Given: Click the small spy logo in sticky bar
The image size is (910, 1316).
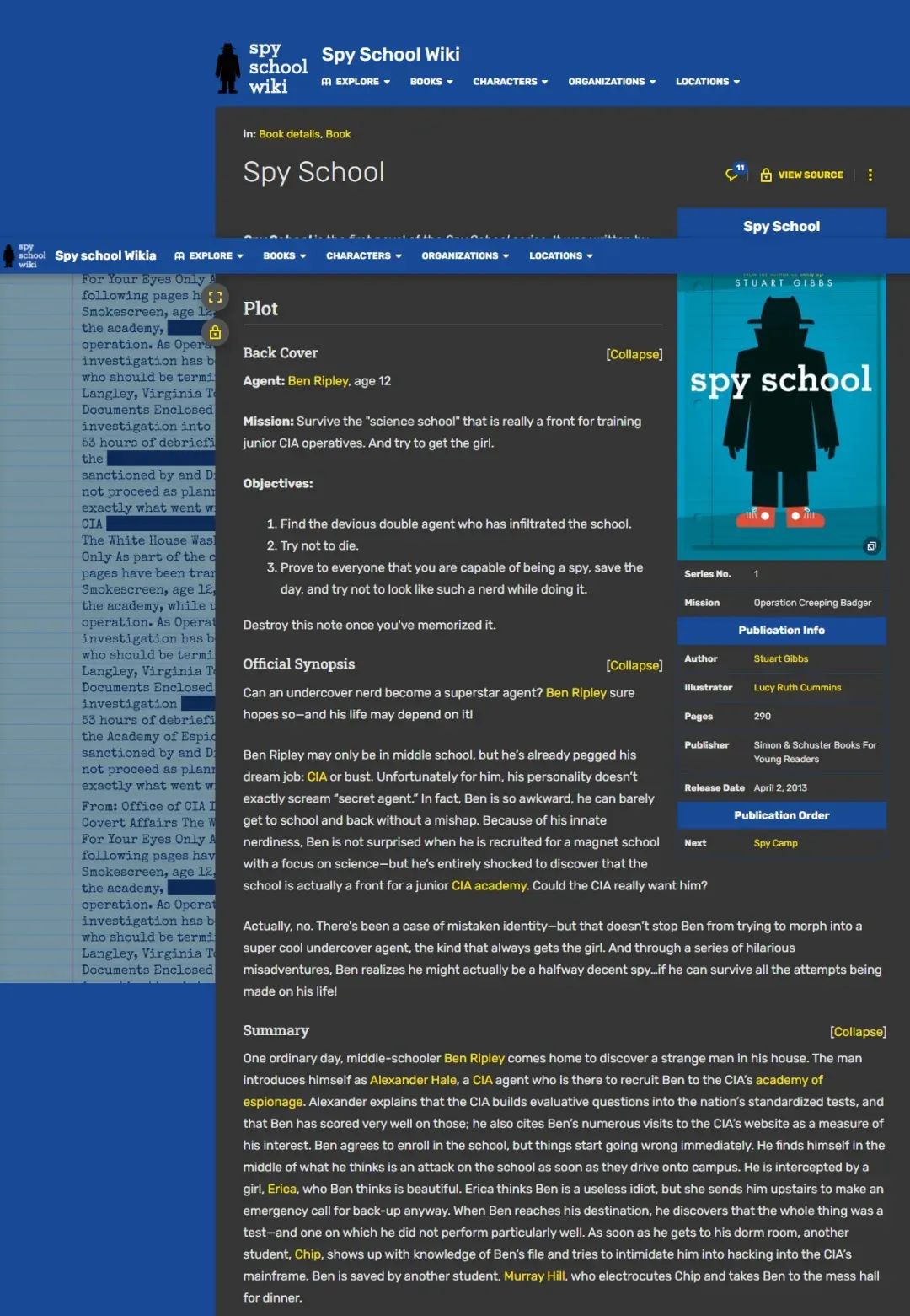Looking at the screenshot, I should pos(24,255).
